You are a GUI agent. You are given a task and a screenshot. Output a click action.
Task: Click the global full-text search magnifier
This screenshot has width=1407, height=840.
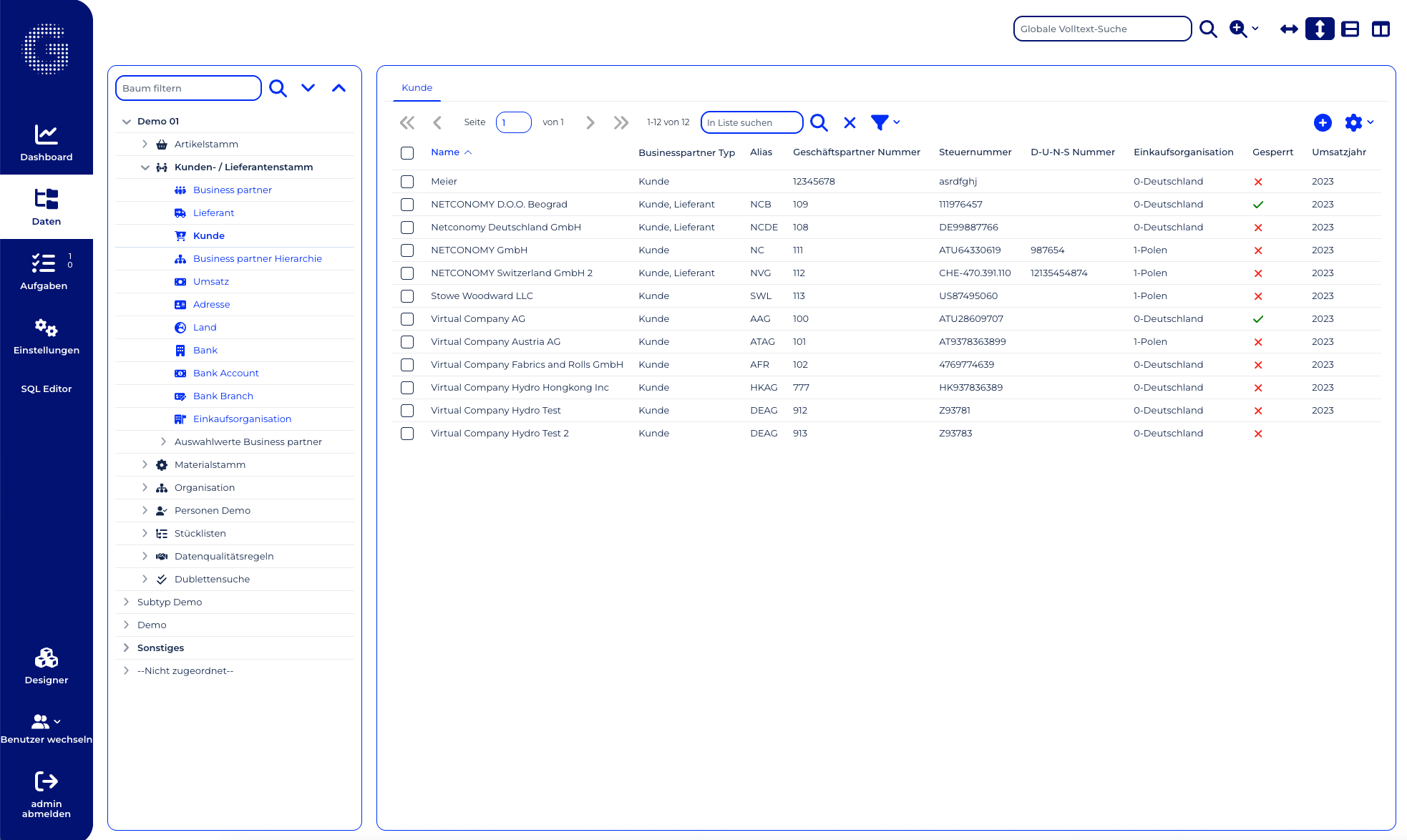[x=1208, y=29]
